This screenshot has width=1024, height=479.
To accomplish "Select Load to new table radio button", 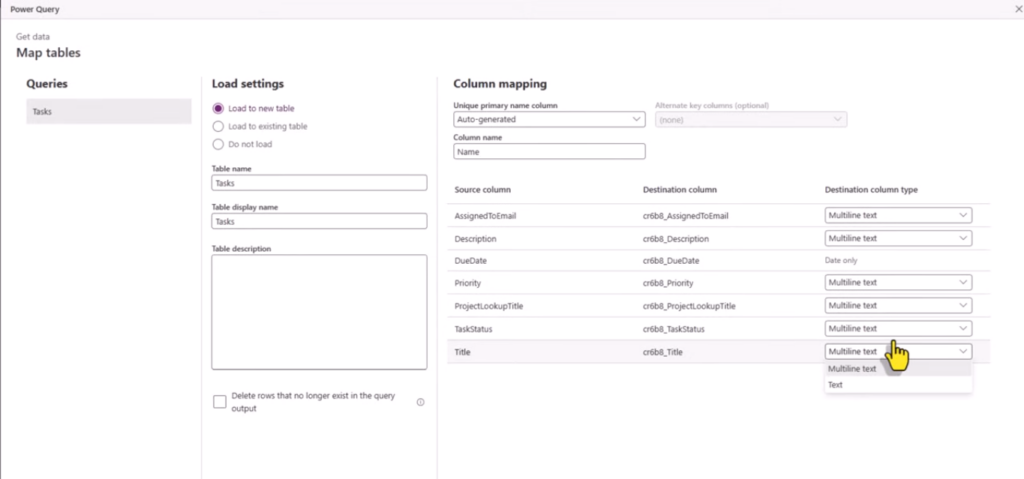I will tap(218, 108).
